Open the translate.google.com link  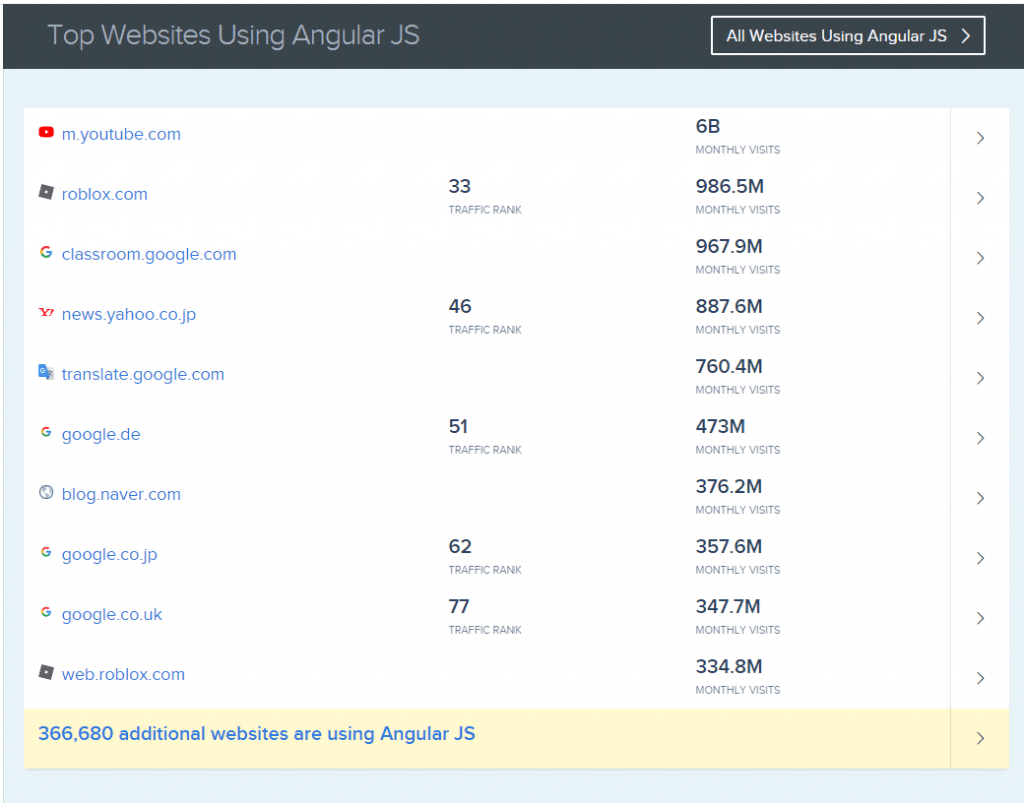(x=143, y=374)
